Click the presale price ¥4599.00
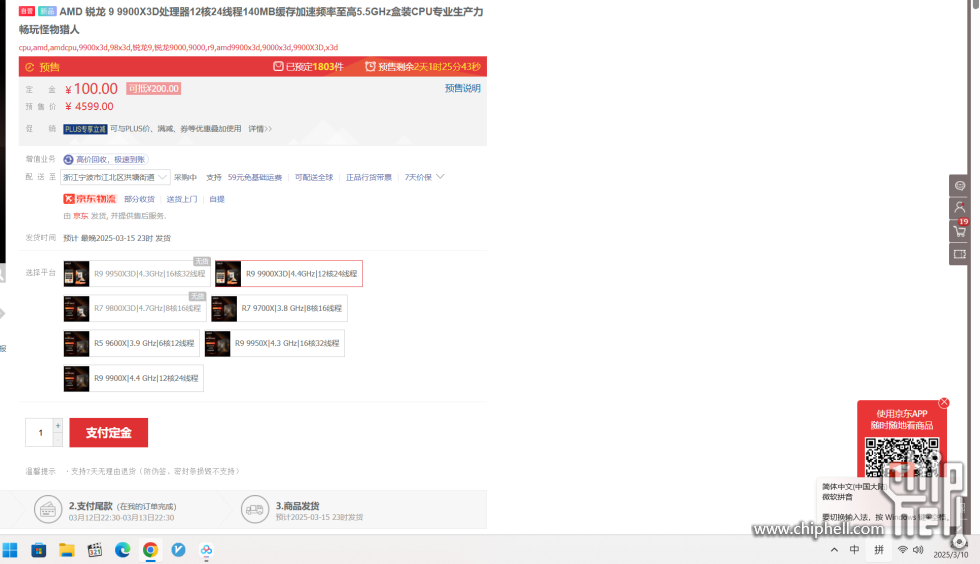This screenshot has height=564, width=980. pyautogui.click(x=89, y=107)
